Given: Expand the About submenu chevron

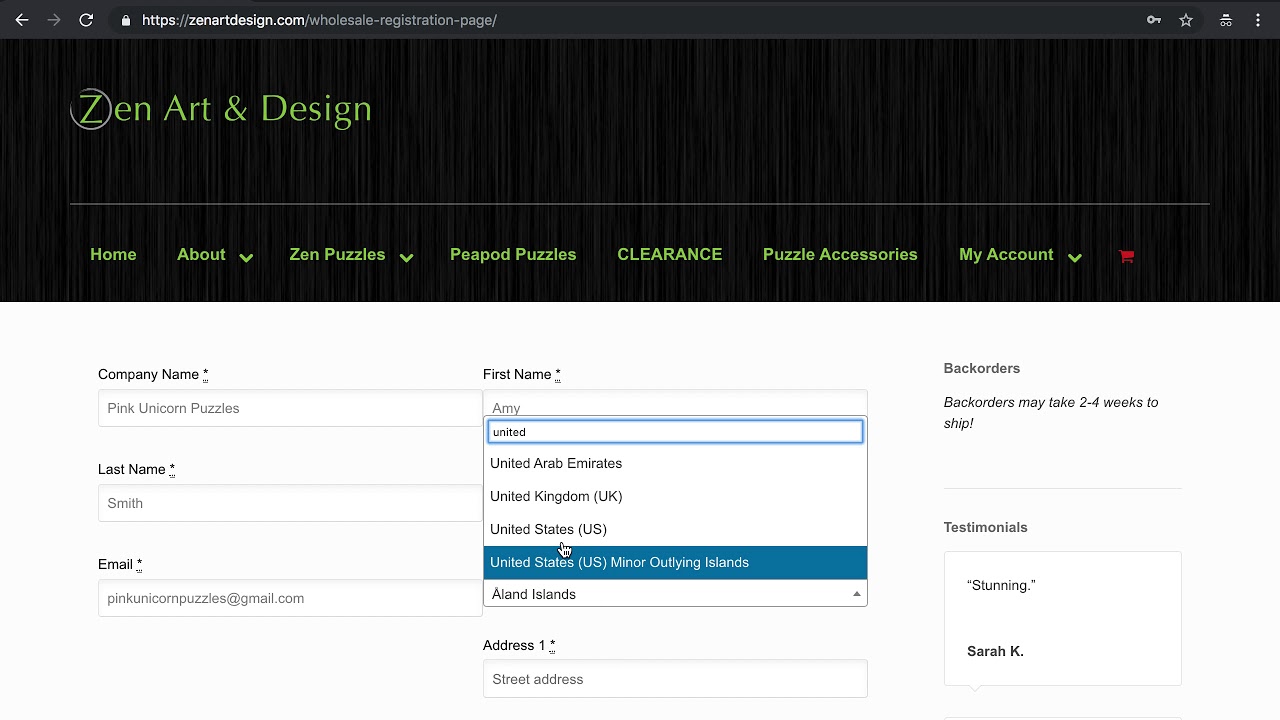Looking at the screenshot, I should 246,257.
